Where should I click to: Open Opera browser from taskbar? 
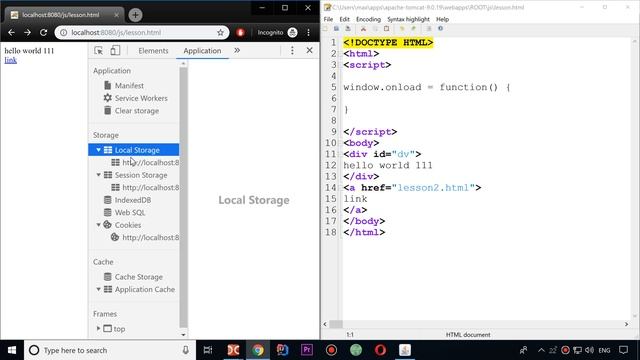pos(380,350)
